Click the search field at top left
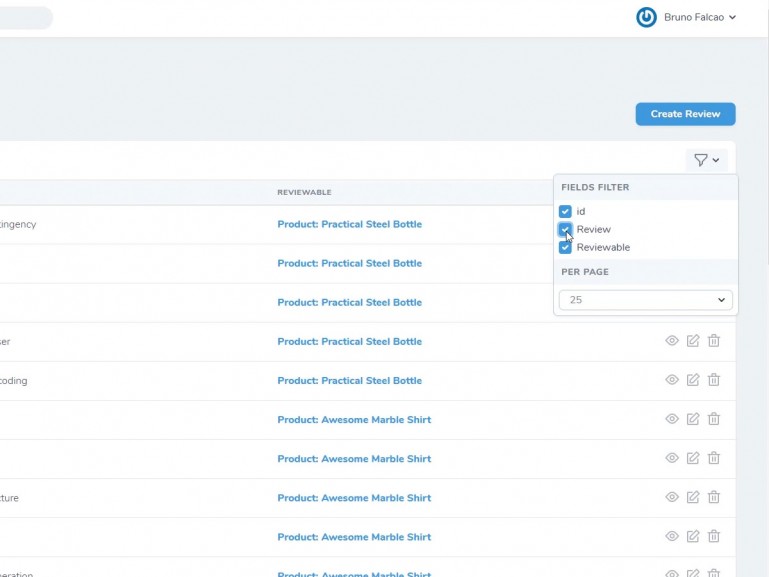 coord(25,18)
